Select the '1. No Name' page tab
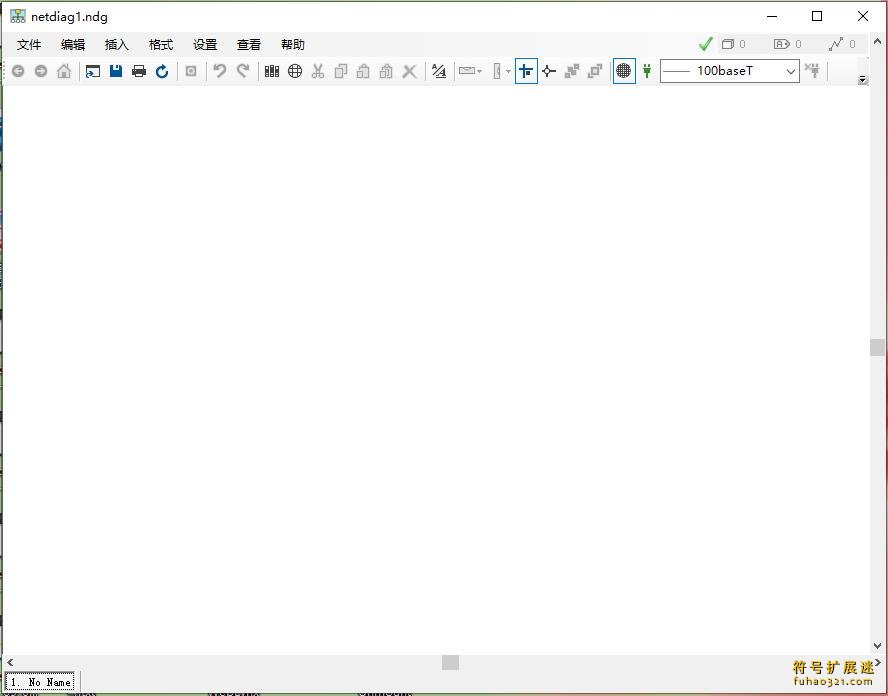Screen dimensions: 888x696 click(x=40, y=681)
